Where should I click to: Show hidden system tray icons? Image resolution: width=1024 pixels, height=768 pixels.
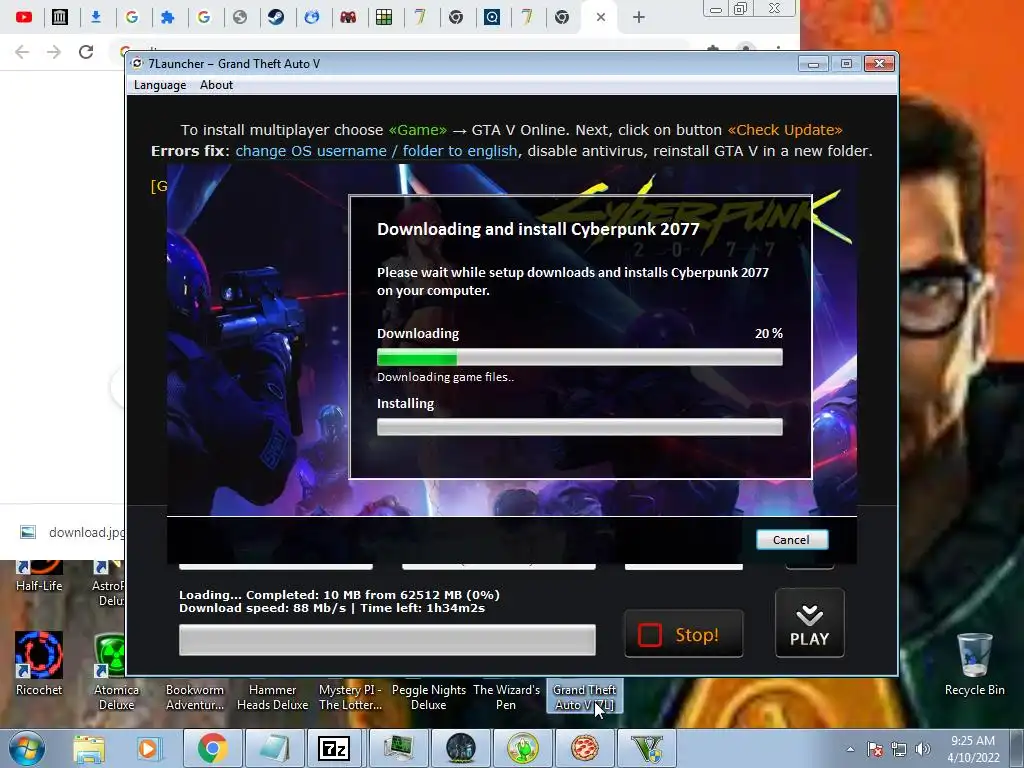coord(850,749)
